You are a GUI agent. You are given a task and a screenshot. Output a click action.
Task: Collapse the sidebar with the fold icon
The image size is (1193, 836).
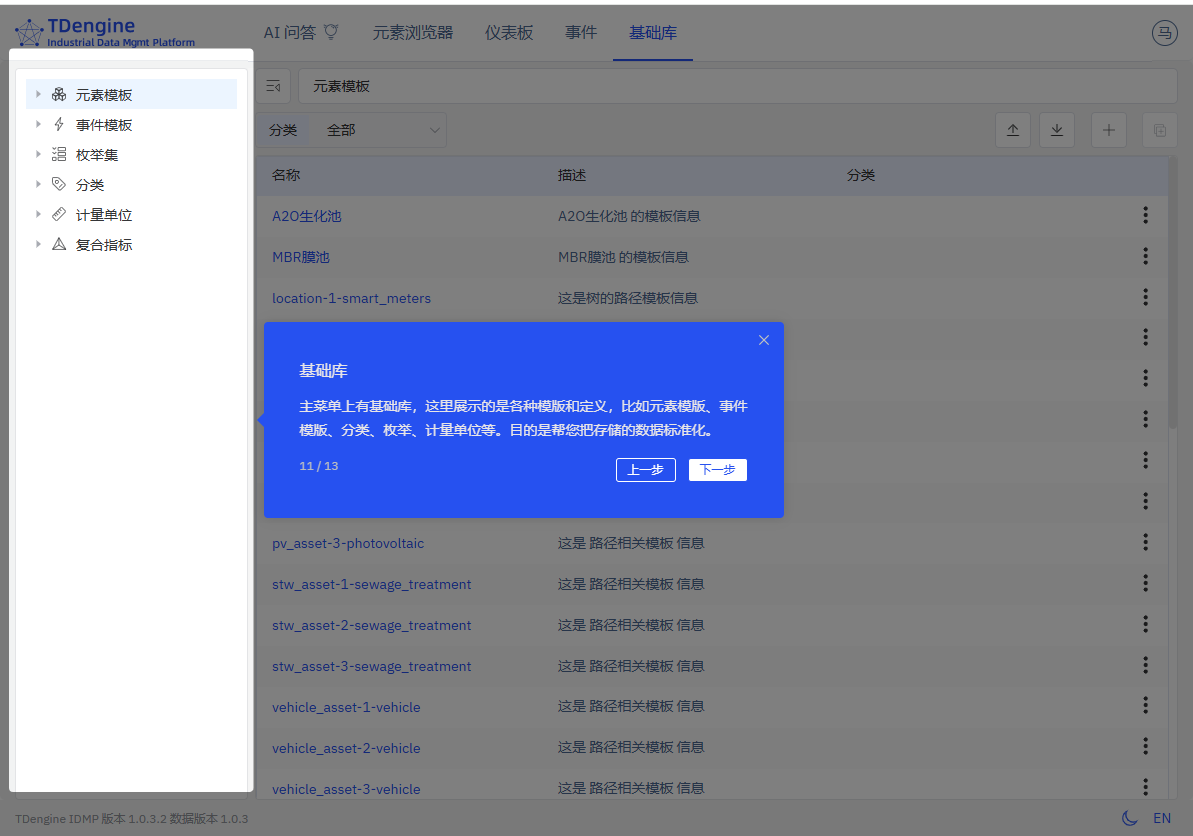click(x=273, y=87)
